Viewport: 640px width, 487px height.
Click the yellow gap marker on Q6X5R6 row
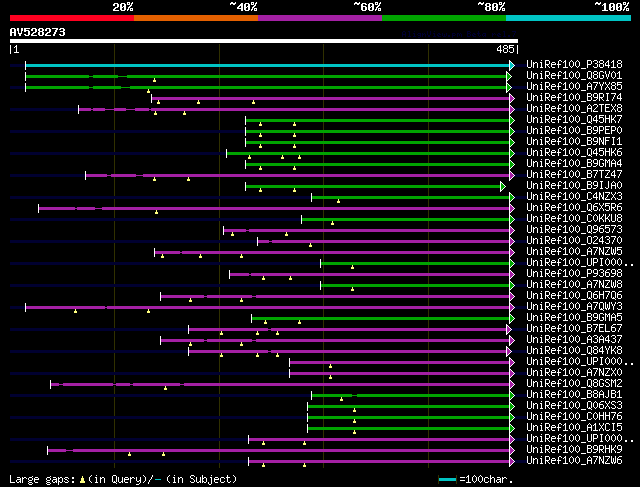156,212
